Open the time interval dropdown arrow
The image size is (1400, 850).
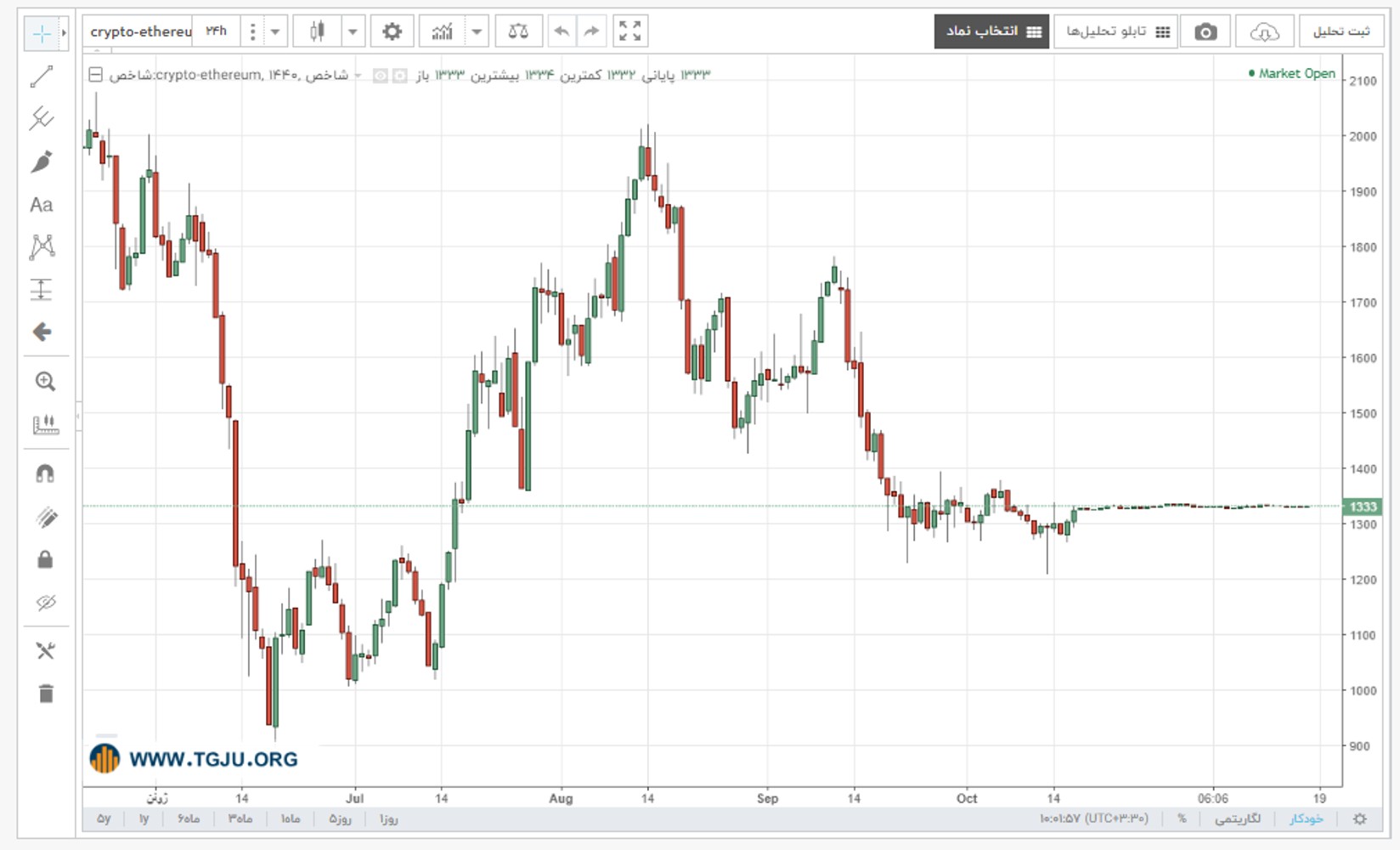(x=275, y=31)
